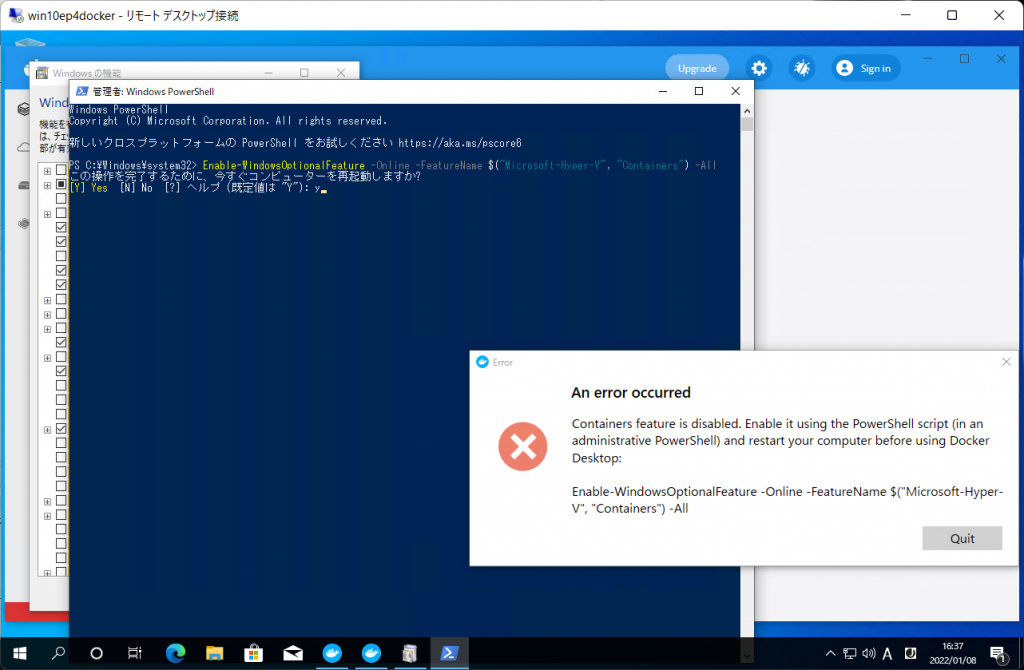The height and width of the screenshot is (670, 1024).
Task: Open Task View on taskbar
Action: click(135, 653)
